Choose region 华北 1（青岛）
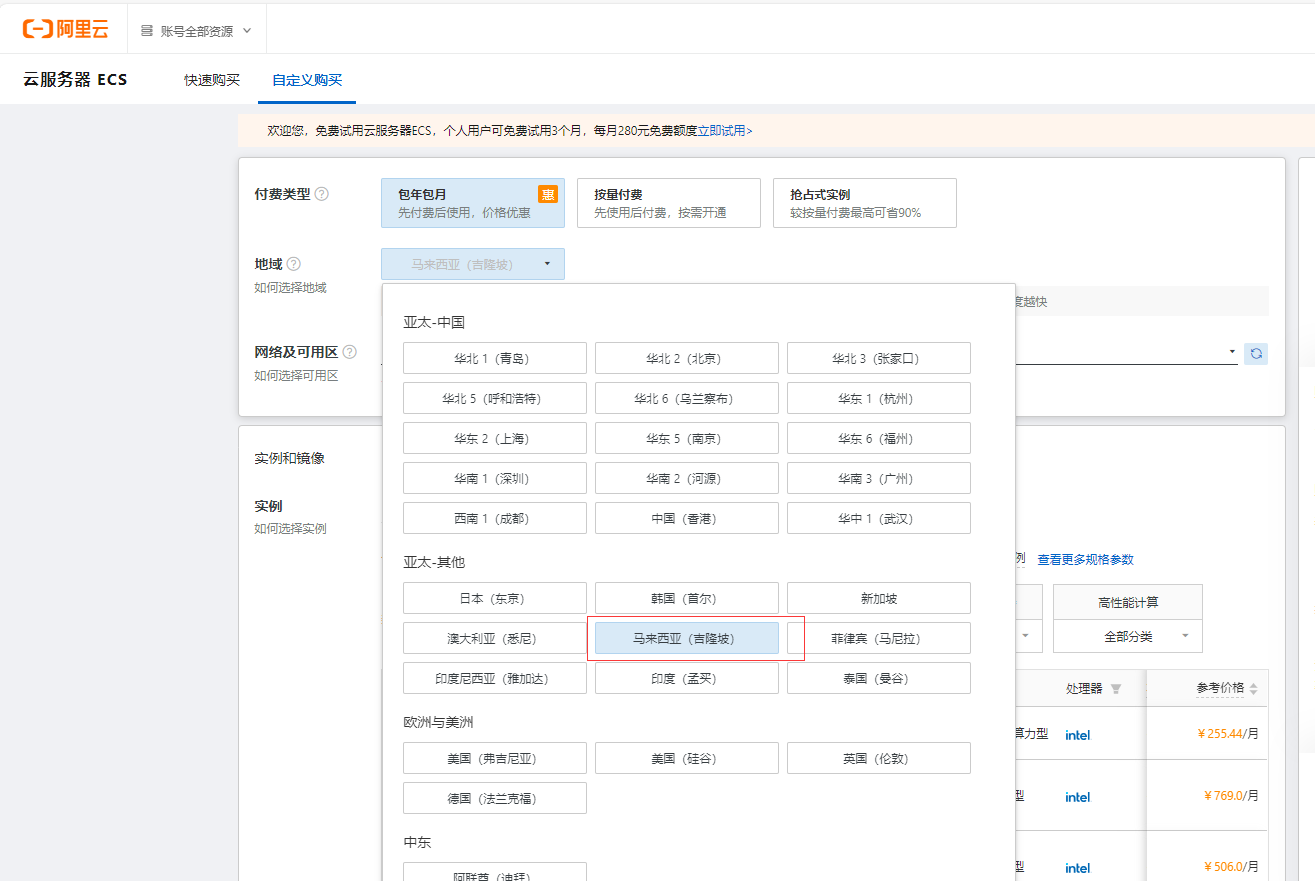Screen dimensions: 1315x881 pyautogui.click(x=495, y=358)
